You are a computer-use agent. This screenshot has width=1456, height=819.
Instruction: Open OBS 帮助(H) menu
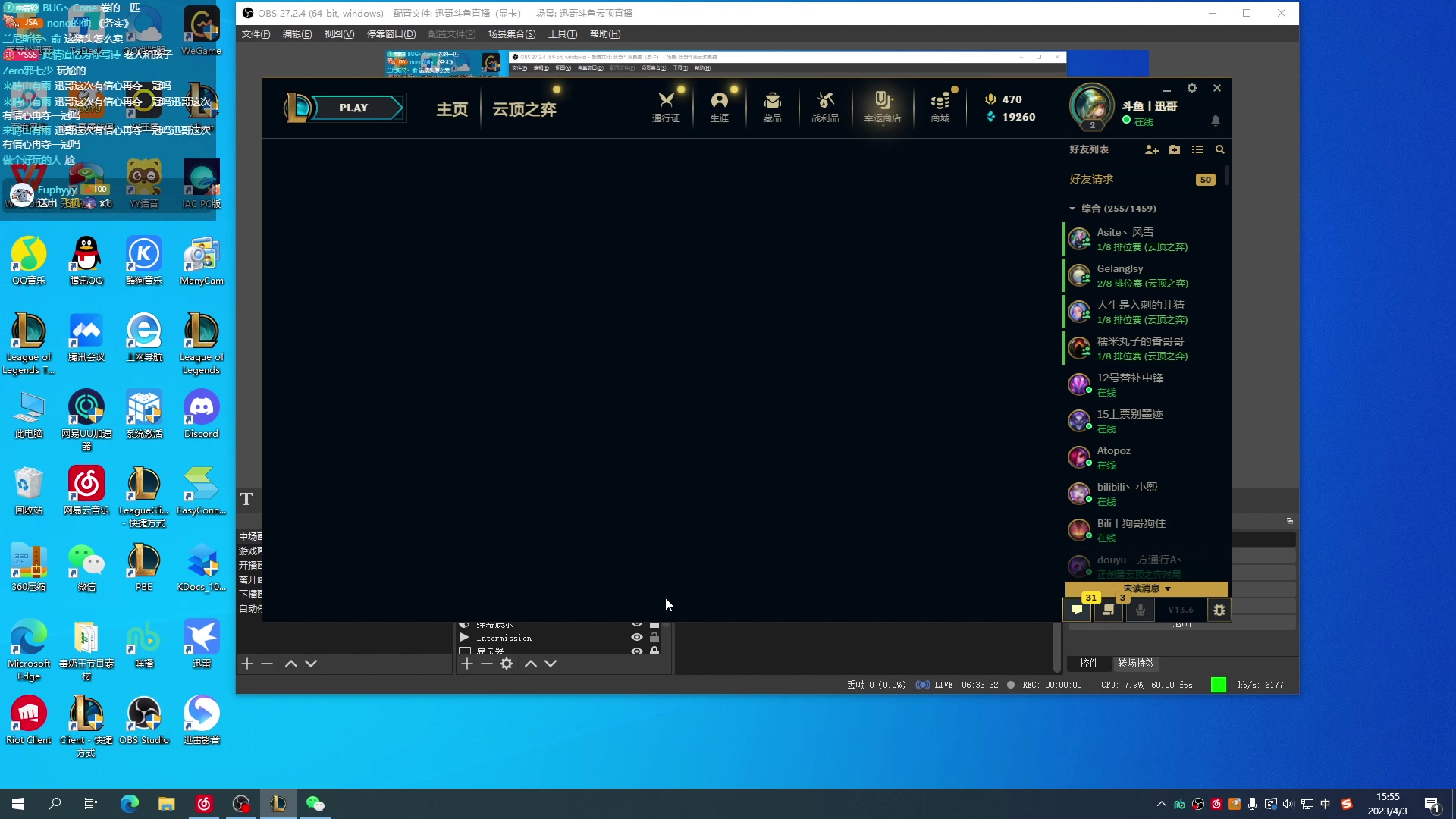coord(605,34)
